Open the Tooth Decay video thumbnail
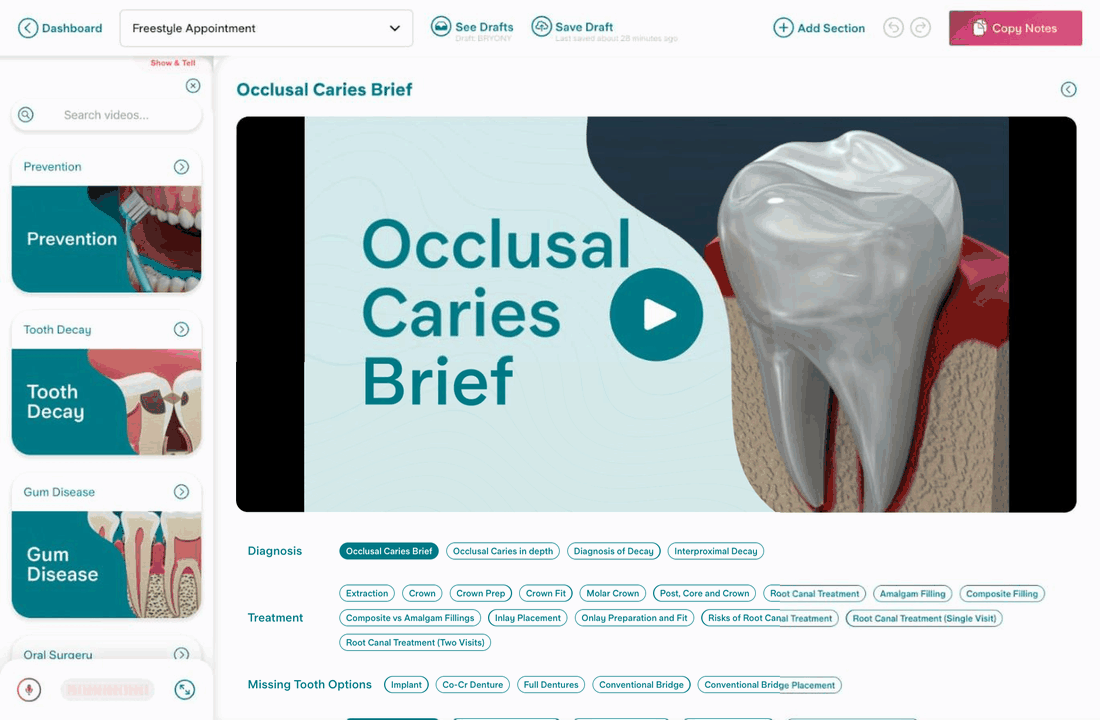This screenshot has width=1100, height=720. pyautogui.click(x=107, y=401)
